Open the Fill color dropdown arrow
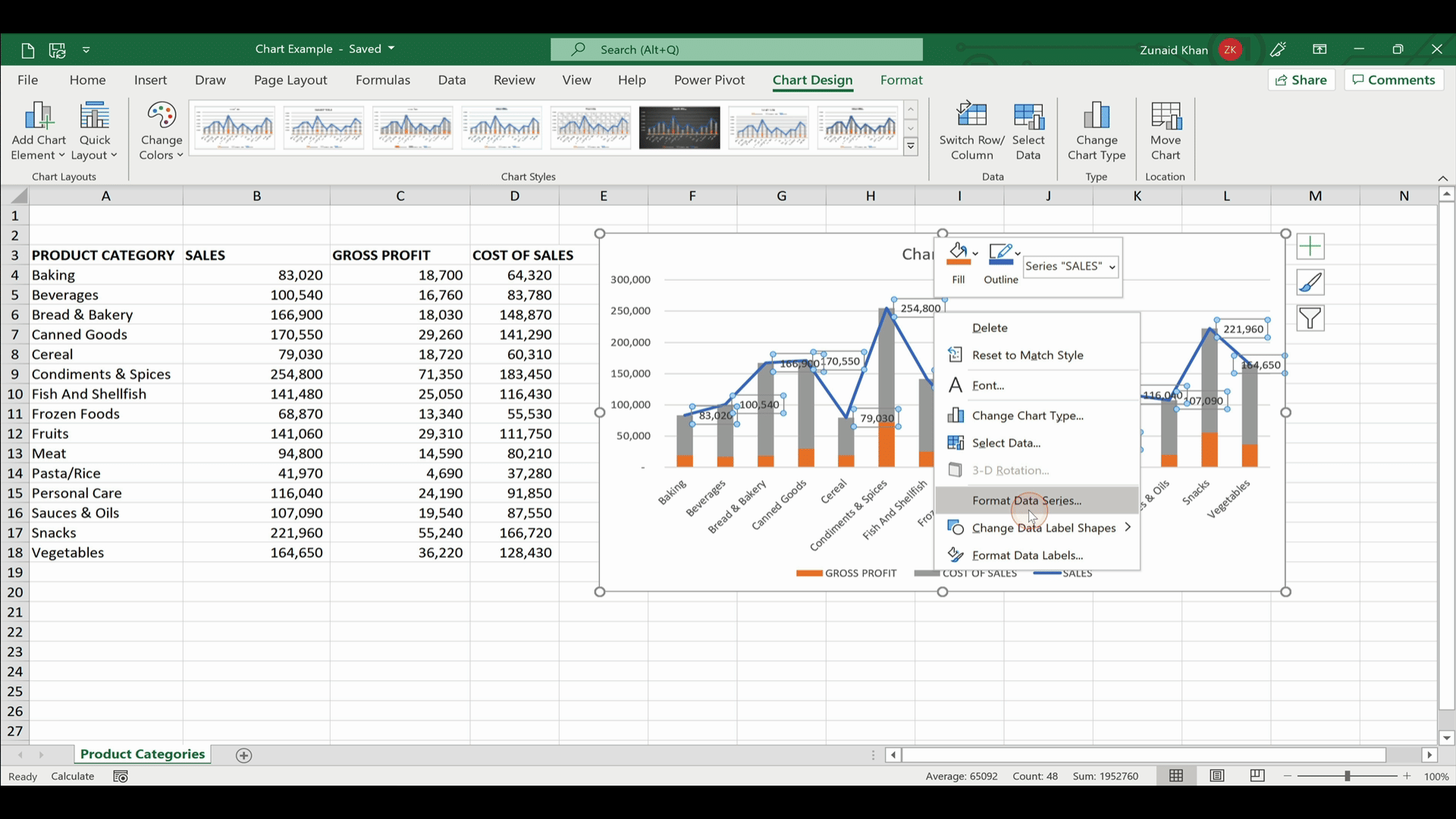Viewport: 1456px width, 819px height. point(976,253)
